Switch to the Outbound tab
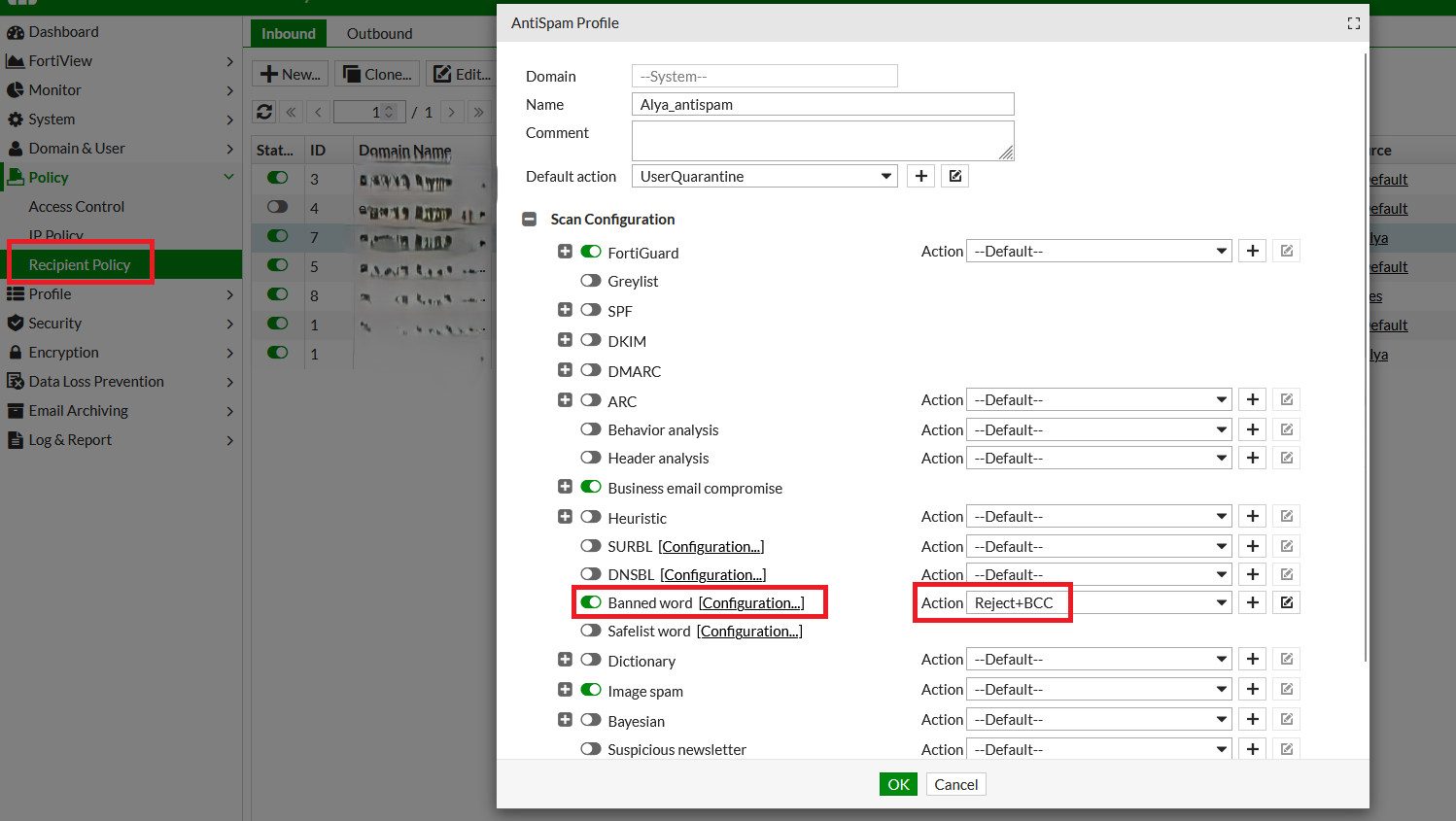Viewport: 1456px width, 821px height. (x=379, y=33)
